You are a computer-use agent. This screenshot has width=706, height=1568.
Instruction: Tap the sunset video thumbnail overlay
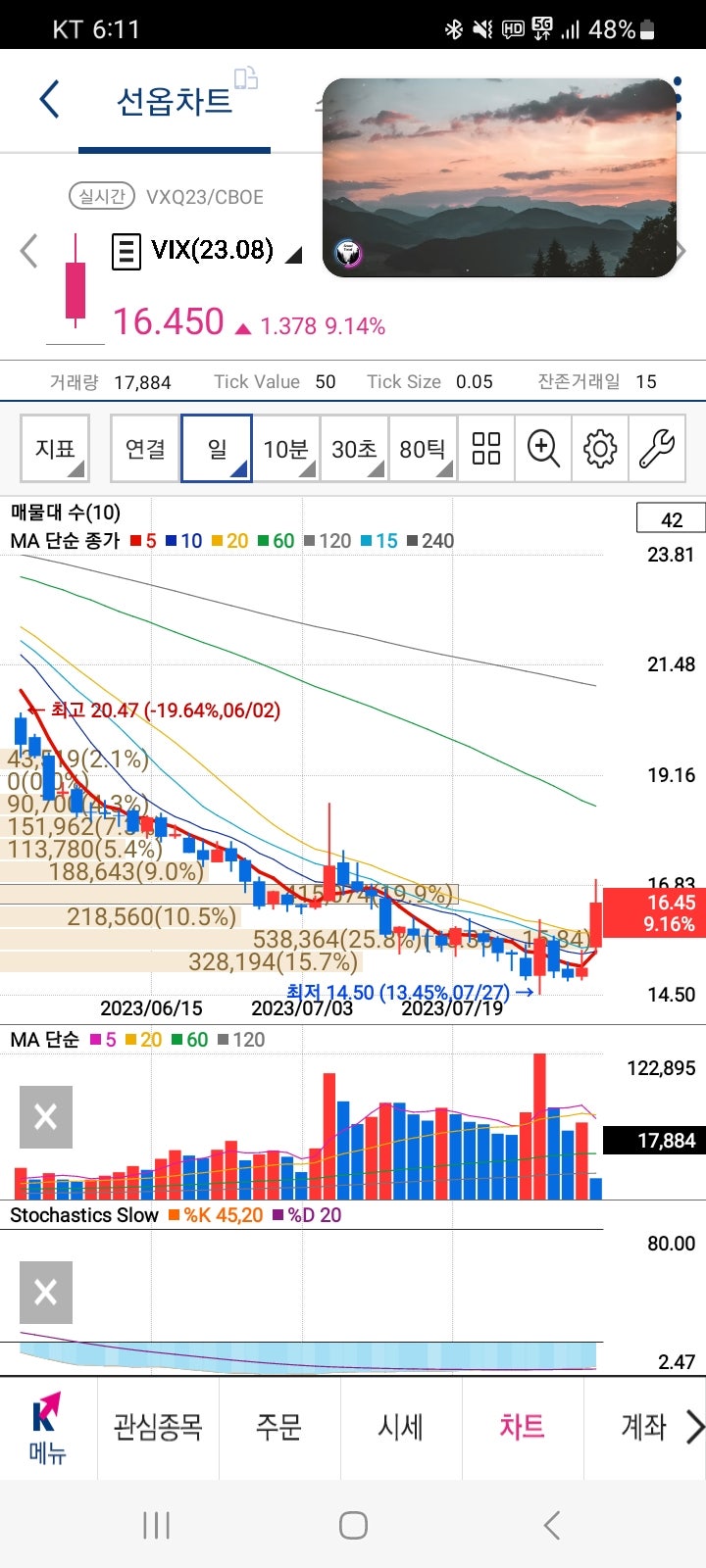click(500, 178)
